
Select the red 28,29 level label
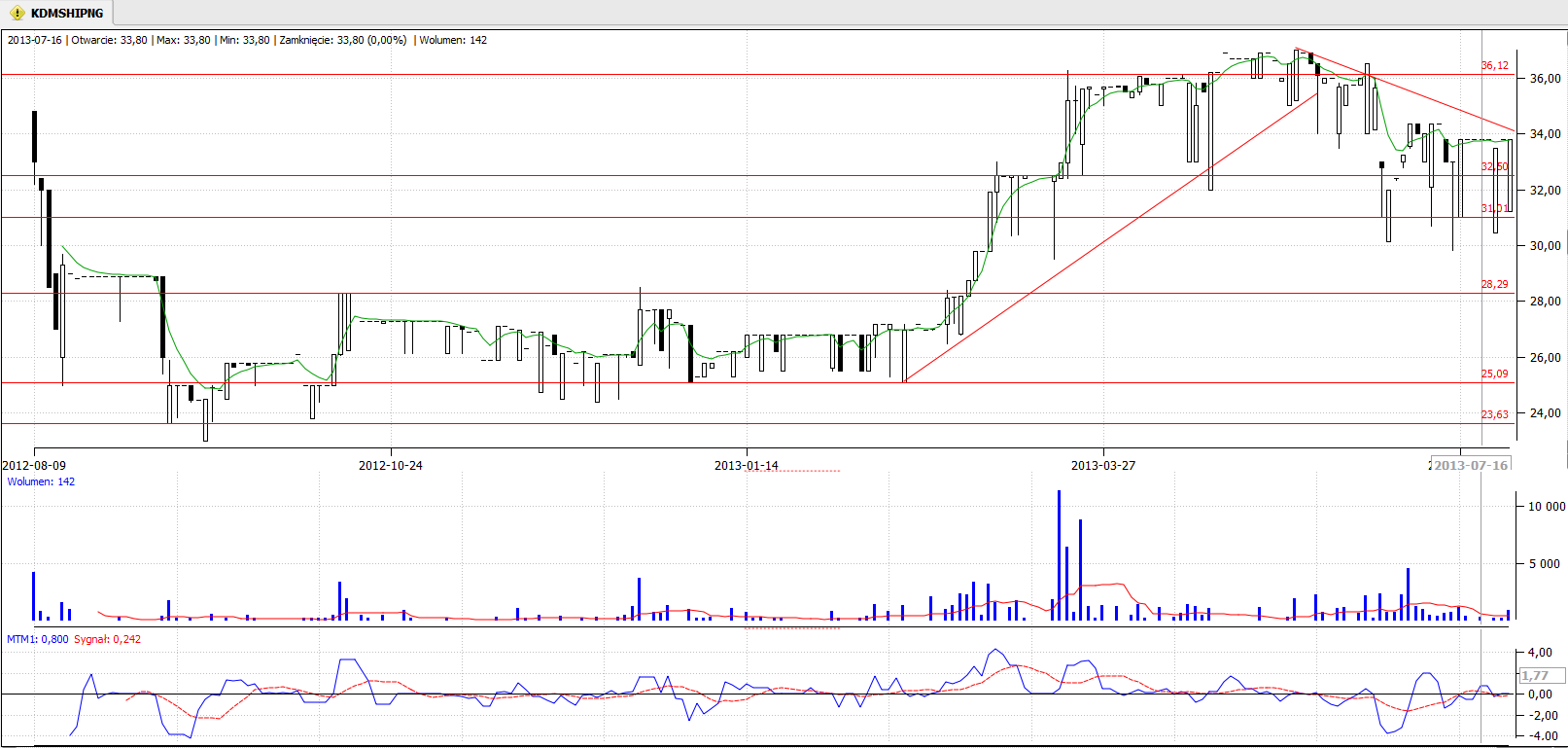pyautogui.click(x=1495, y=284)
